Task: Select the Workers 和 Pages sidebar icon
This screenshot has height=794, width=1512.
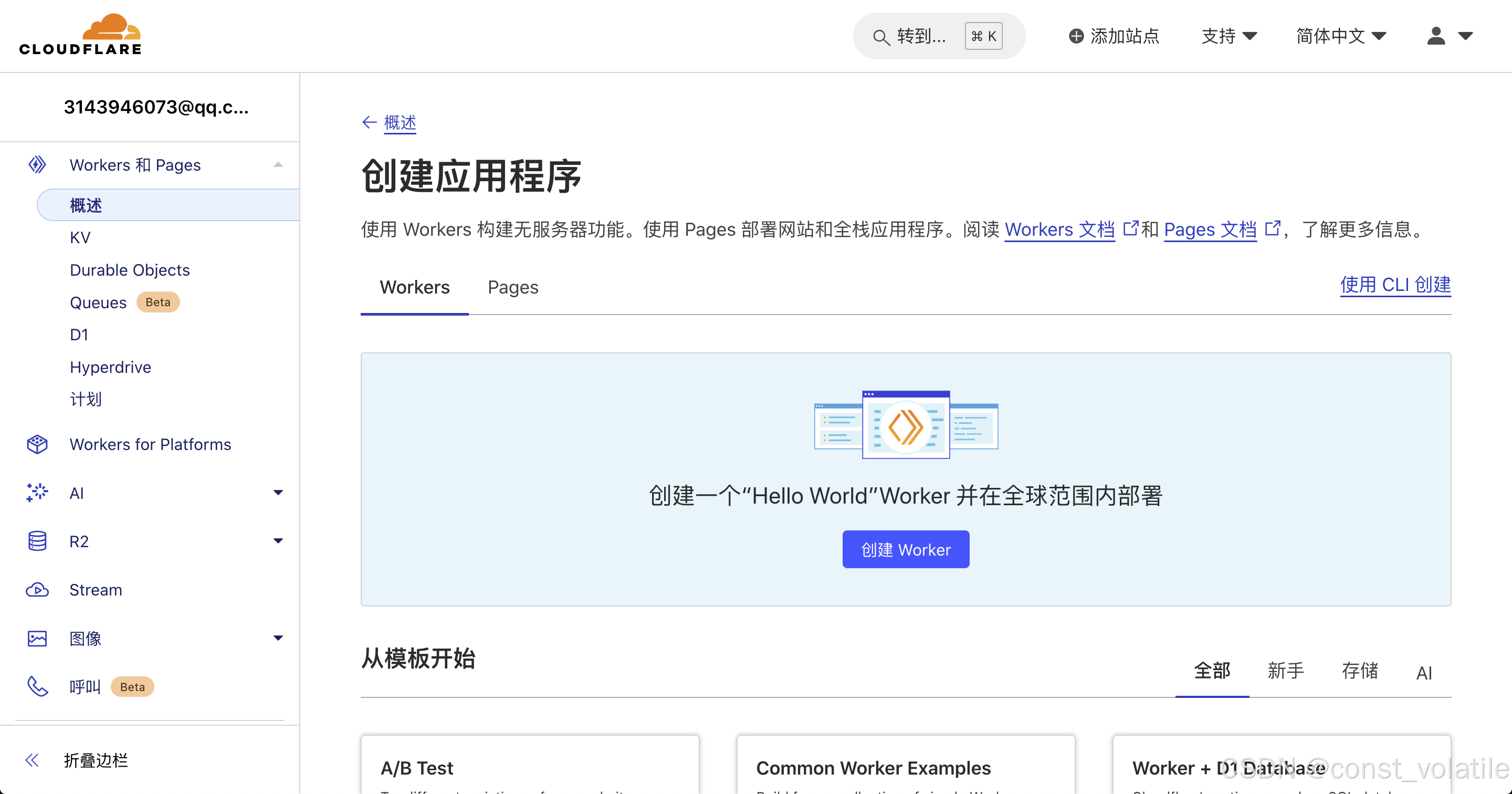Action: [36, 164]
